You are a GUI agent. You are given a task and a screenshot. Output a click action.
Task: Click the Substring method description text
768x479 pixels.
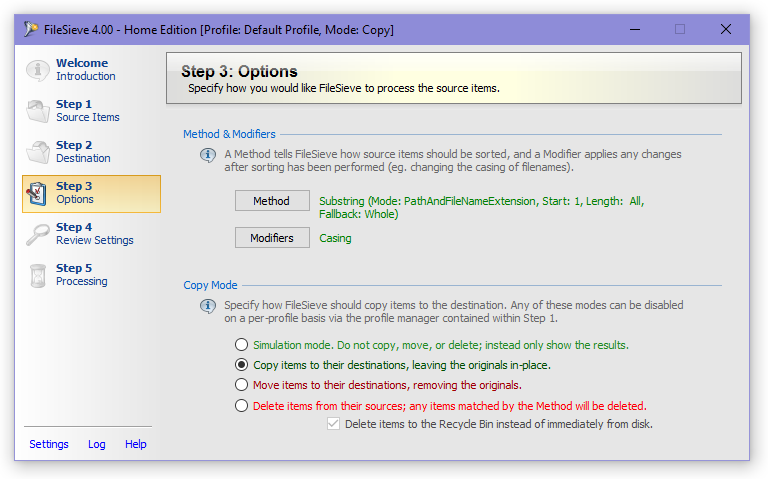pyautogui.click(x=481, y=208)
